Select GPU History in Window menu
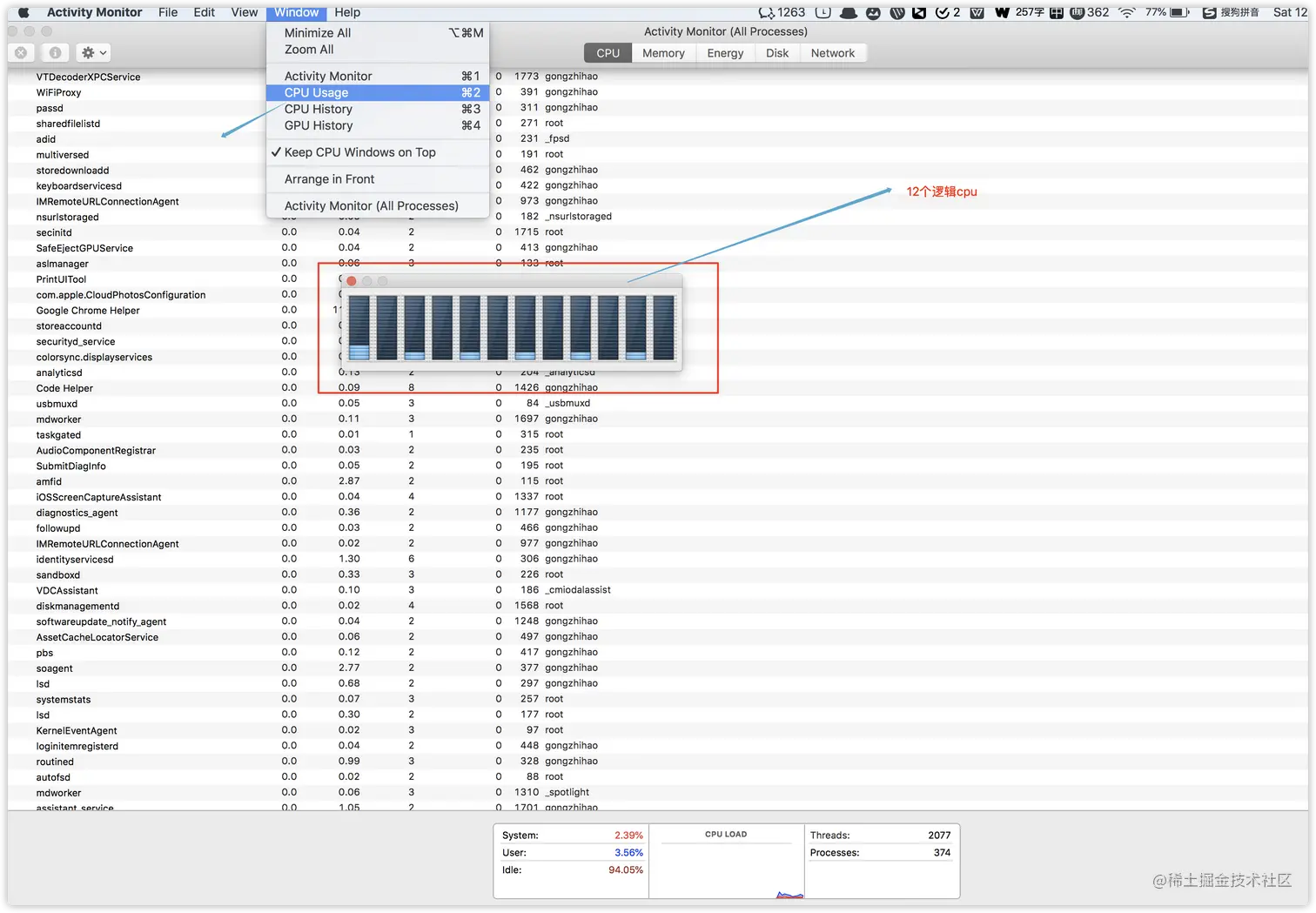The image size is (1316, 913). 377,126
